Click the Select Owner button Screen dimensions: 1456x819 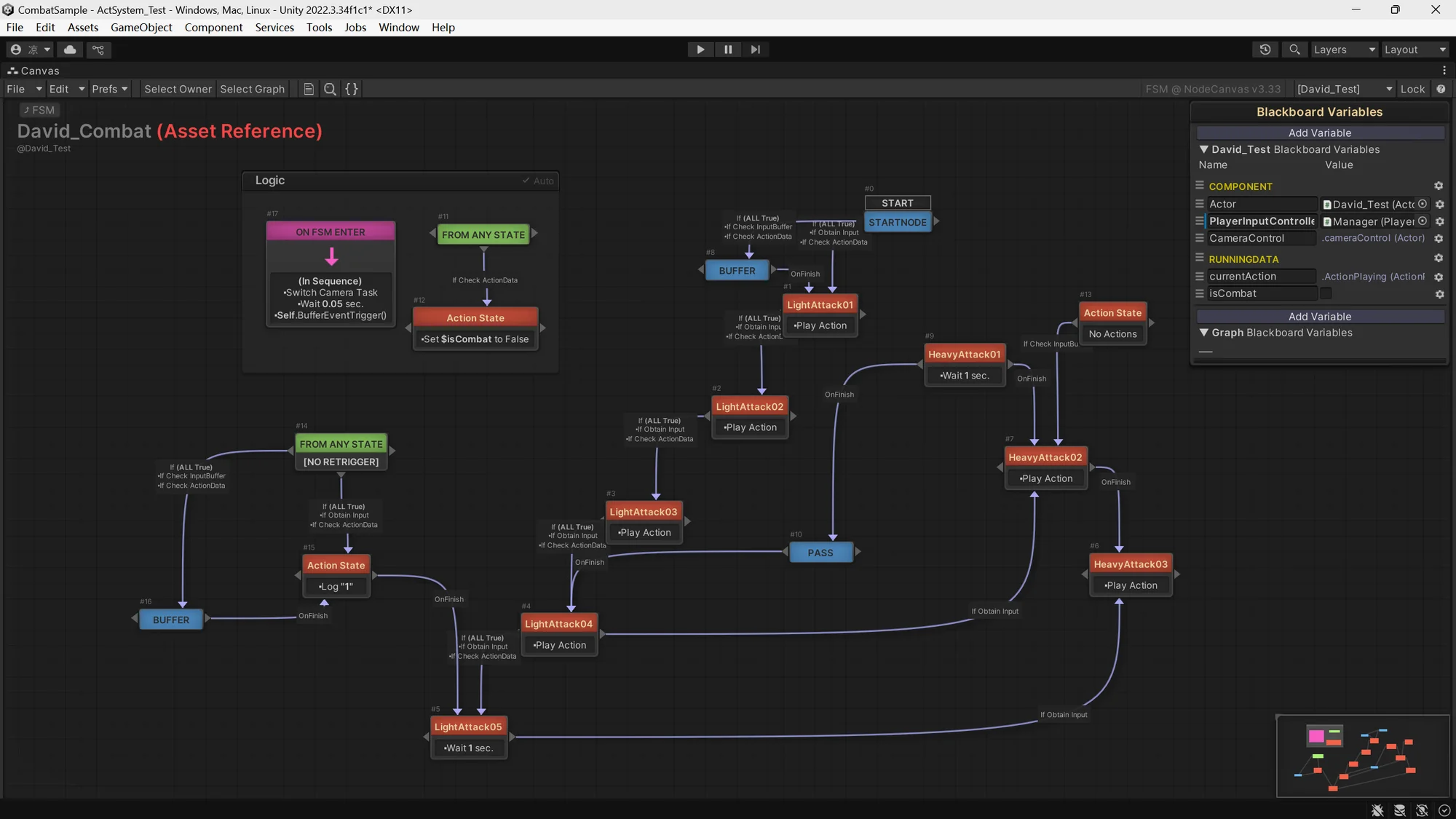[178, 89]
